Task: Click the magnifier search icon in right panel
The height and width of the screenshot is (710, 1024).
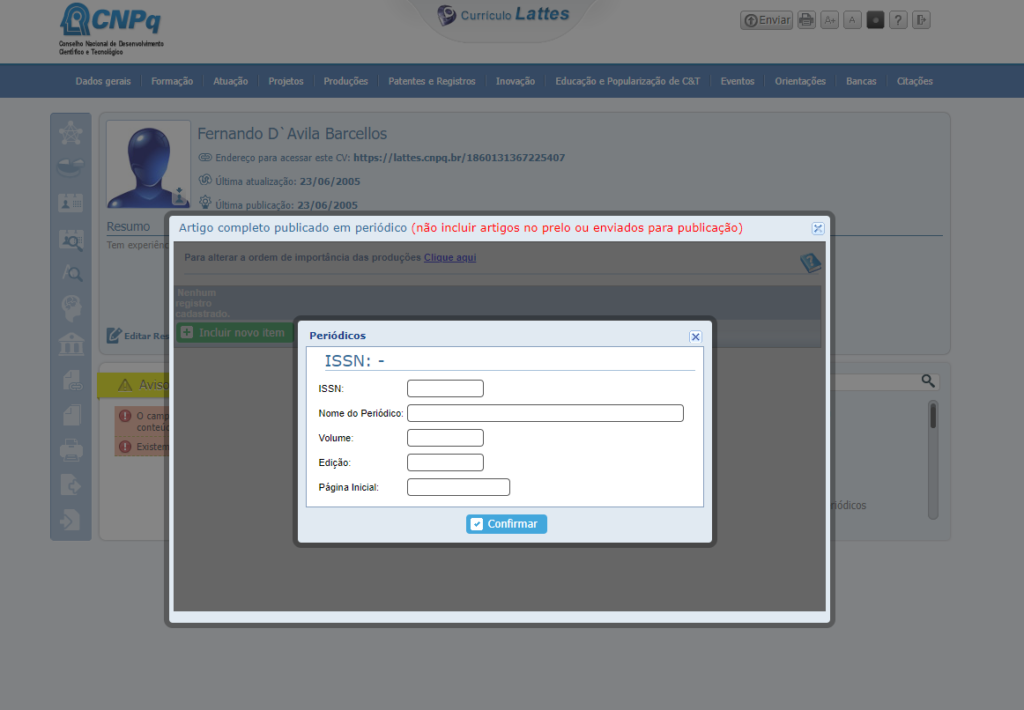Action: click(x=928, y=381)
